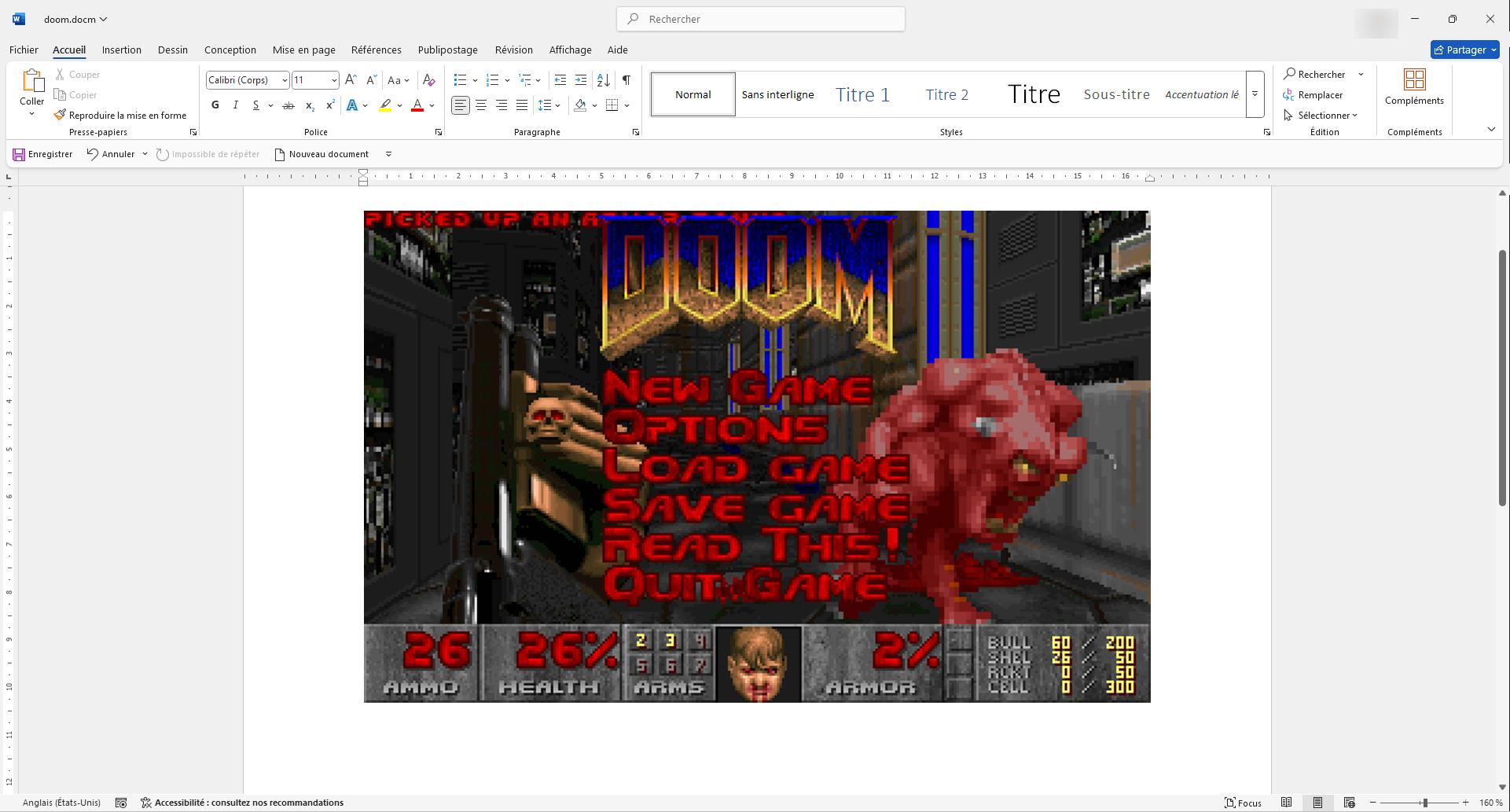Viewport: 1510px width, 812px height.
Task: Switch to the Insertion tab
Action: point(122,50)
